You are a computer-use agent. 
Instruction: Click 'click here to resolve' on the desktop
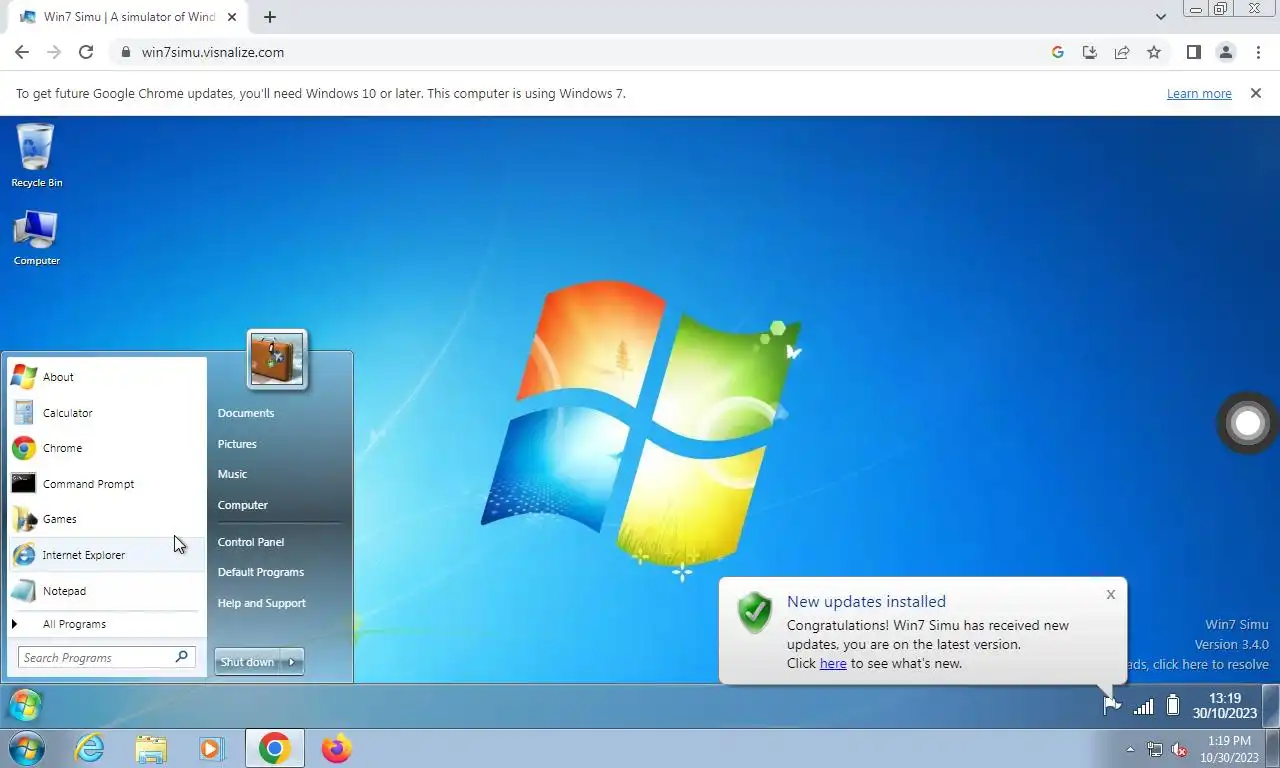(1210, 664)
